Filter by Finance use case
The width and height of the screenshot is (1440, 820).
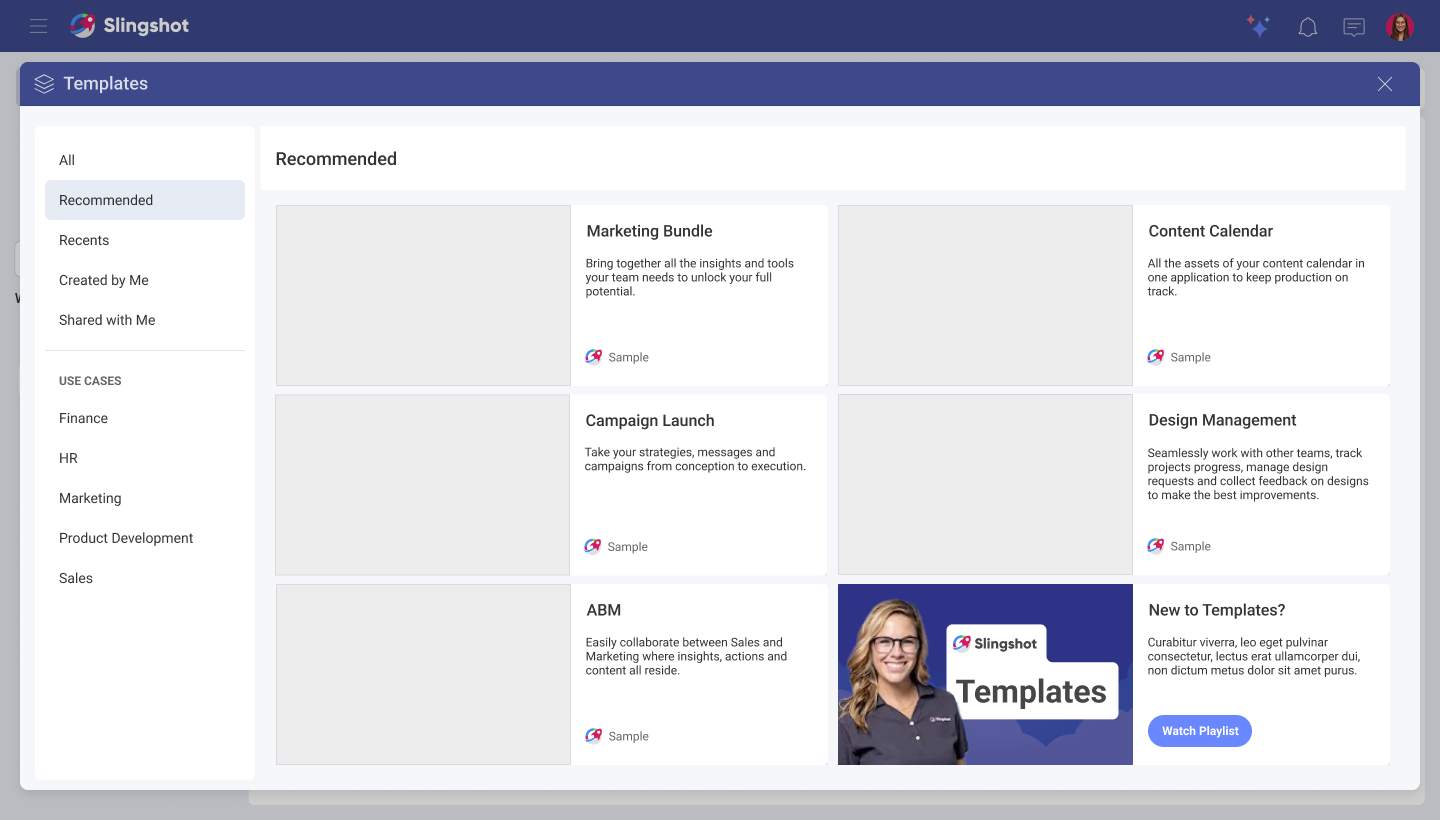click(145, 418)
